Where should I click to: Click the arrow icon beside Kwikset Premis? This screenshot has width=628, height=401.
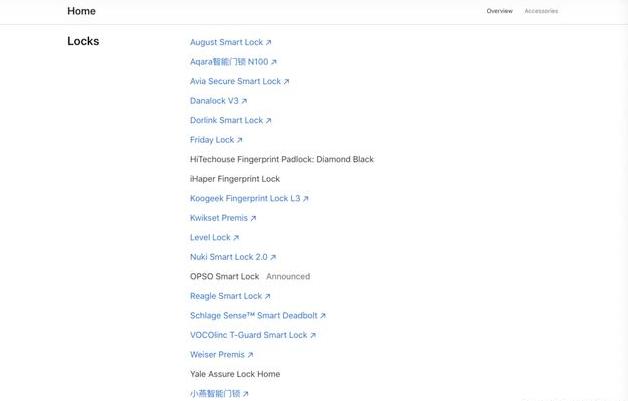tap(253, 218)
